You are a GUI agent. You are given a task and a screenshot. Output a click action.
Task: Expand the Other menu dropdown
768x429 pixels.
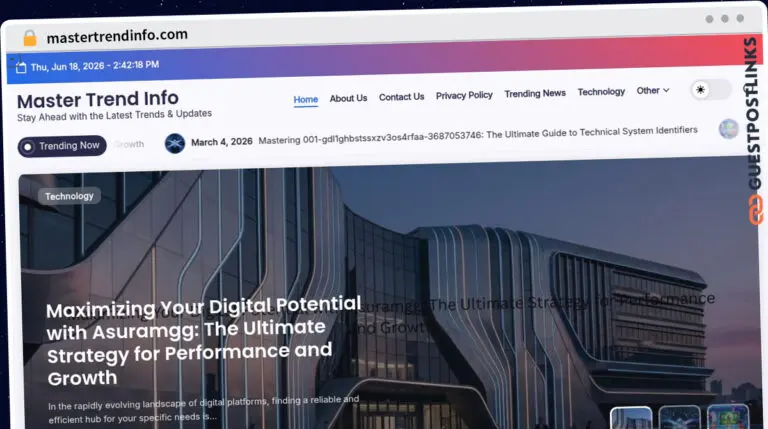(x=653, y=91)
